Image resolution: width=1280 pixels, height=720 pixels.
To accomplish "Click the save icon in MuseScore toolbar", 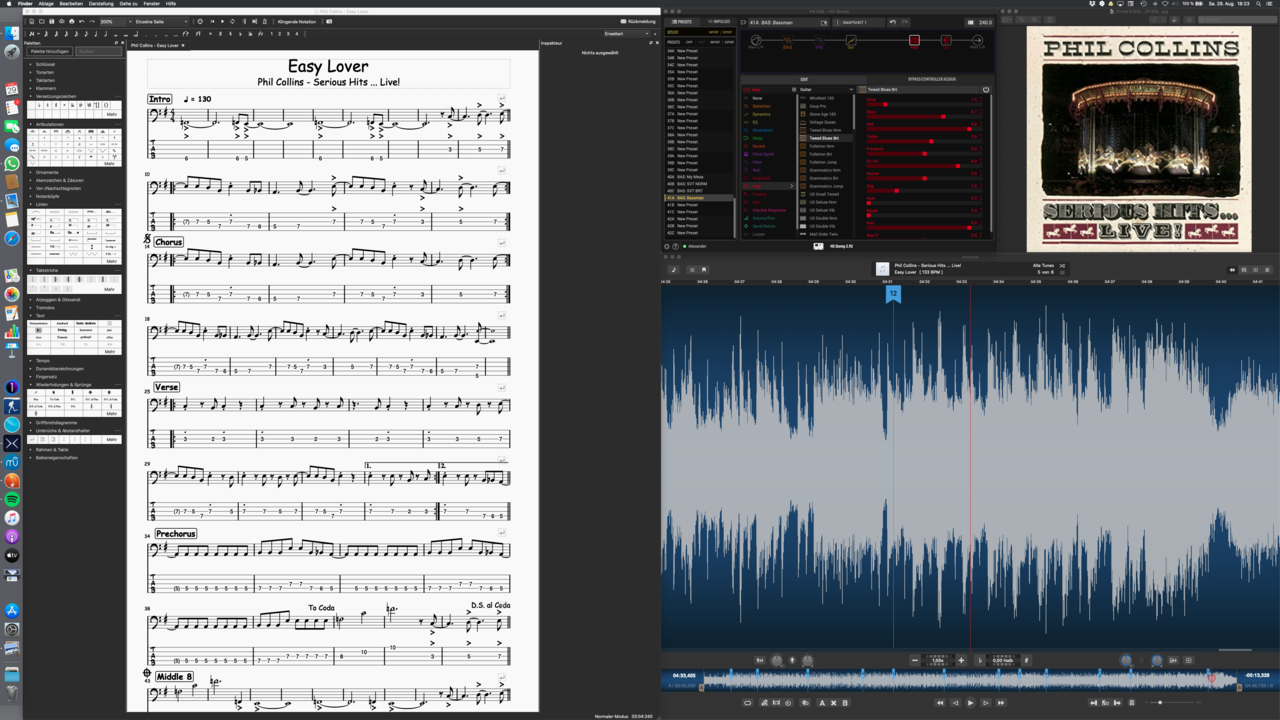I will [52, 21].
